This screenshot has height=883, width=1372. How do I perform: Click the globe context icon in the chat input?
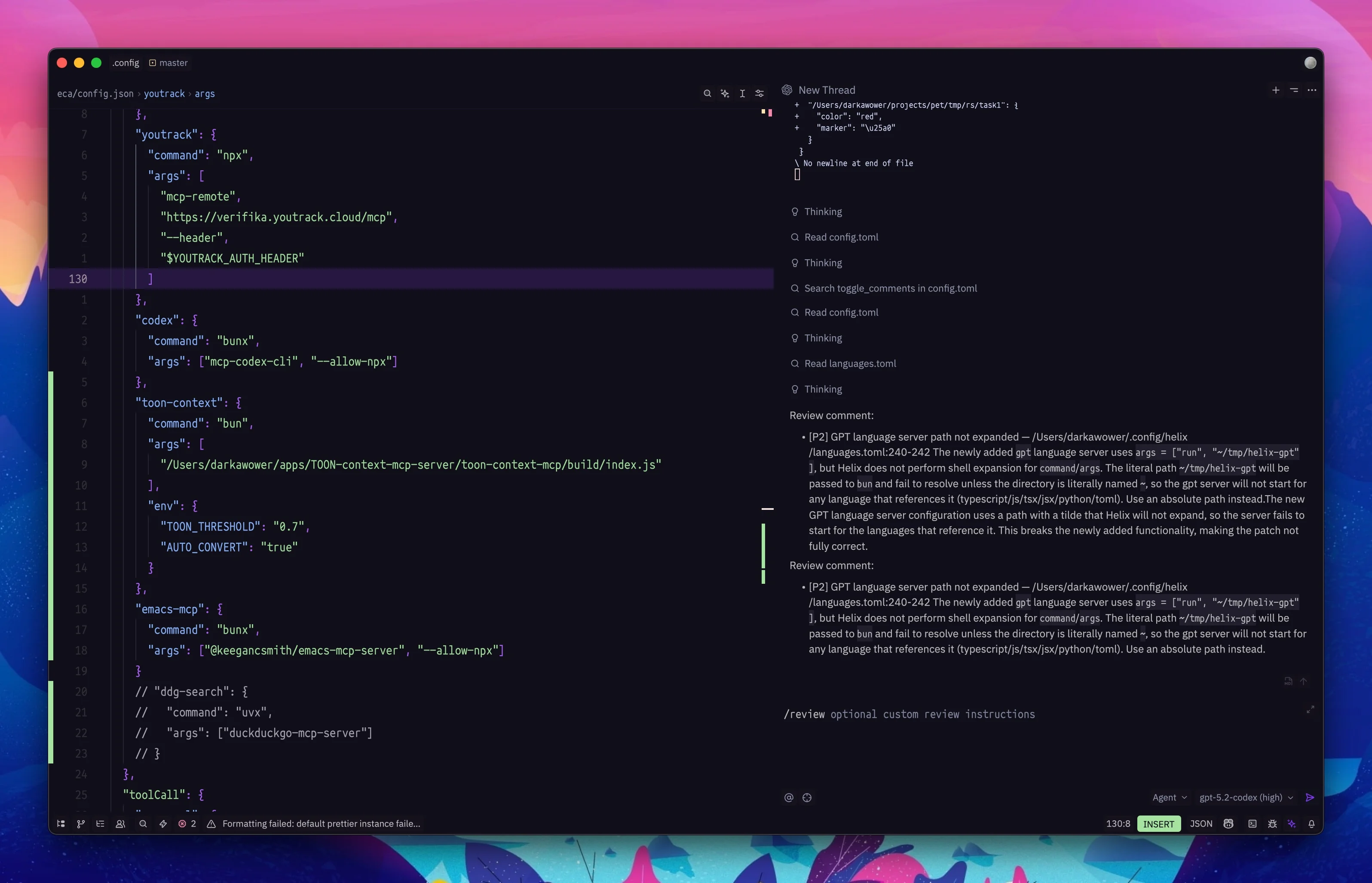click(x=807, y=797)
